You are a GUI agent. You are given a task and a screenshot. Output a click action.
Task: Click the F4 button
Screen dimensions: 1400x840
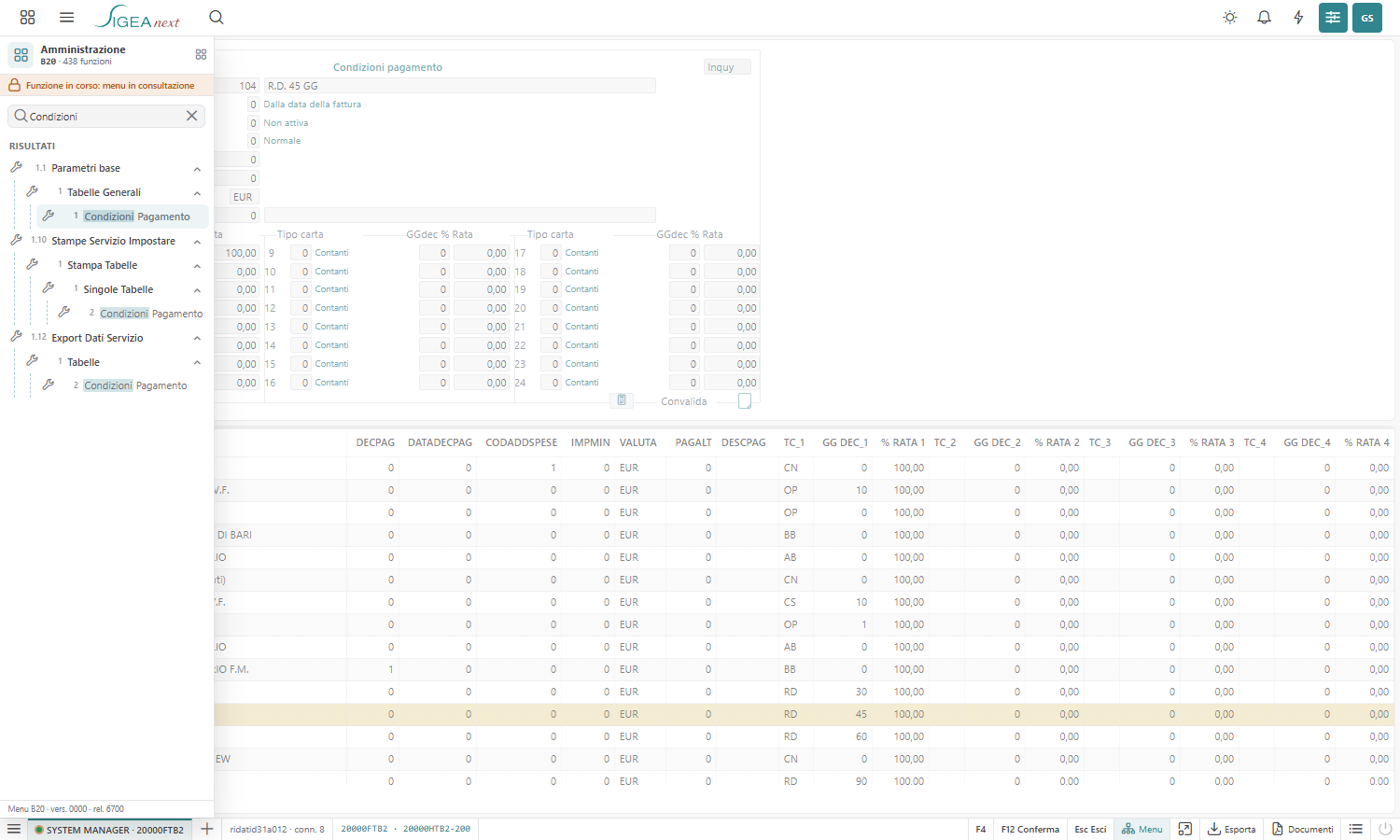point(980,829)
